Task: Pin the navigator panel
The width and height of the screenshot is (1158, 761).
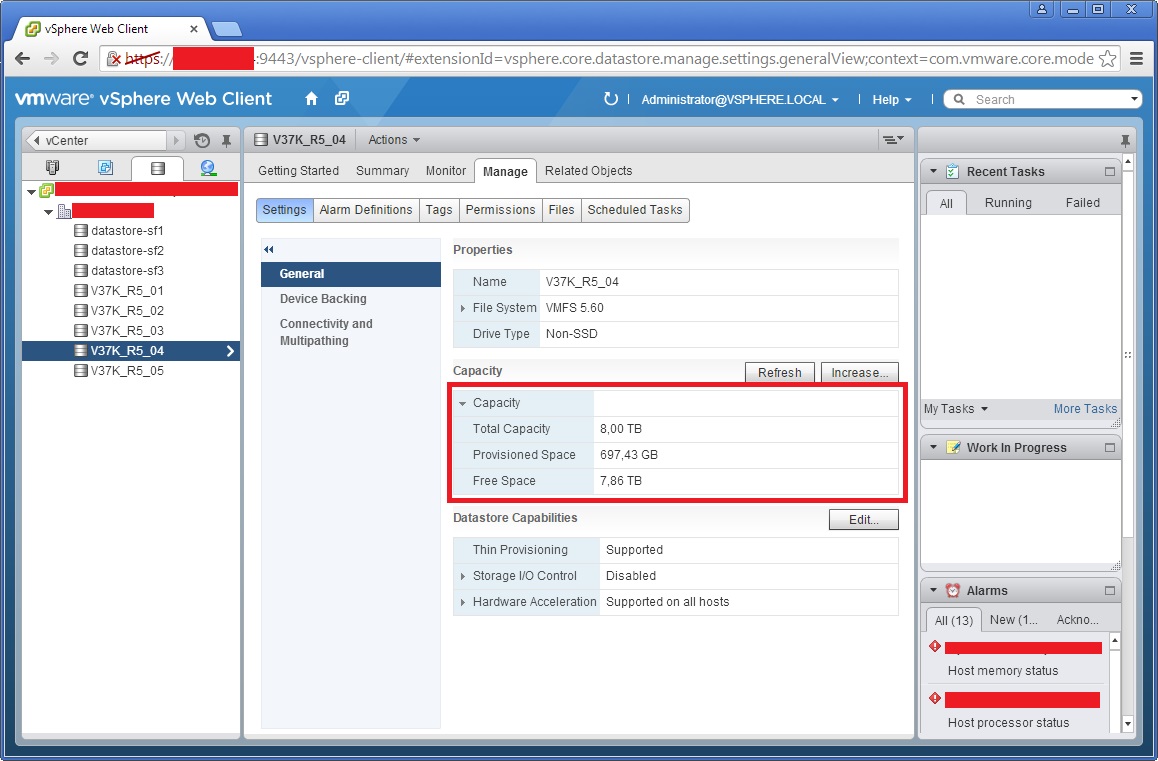Action: click(227, 140)
